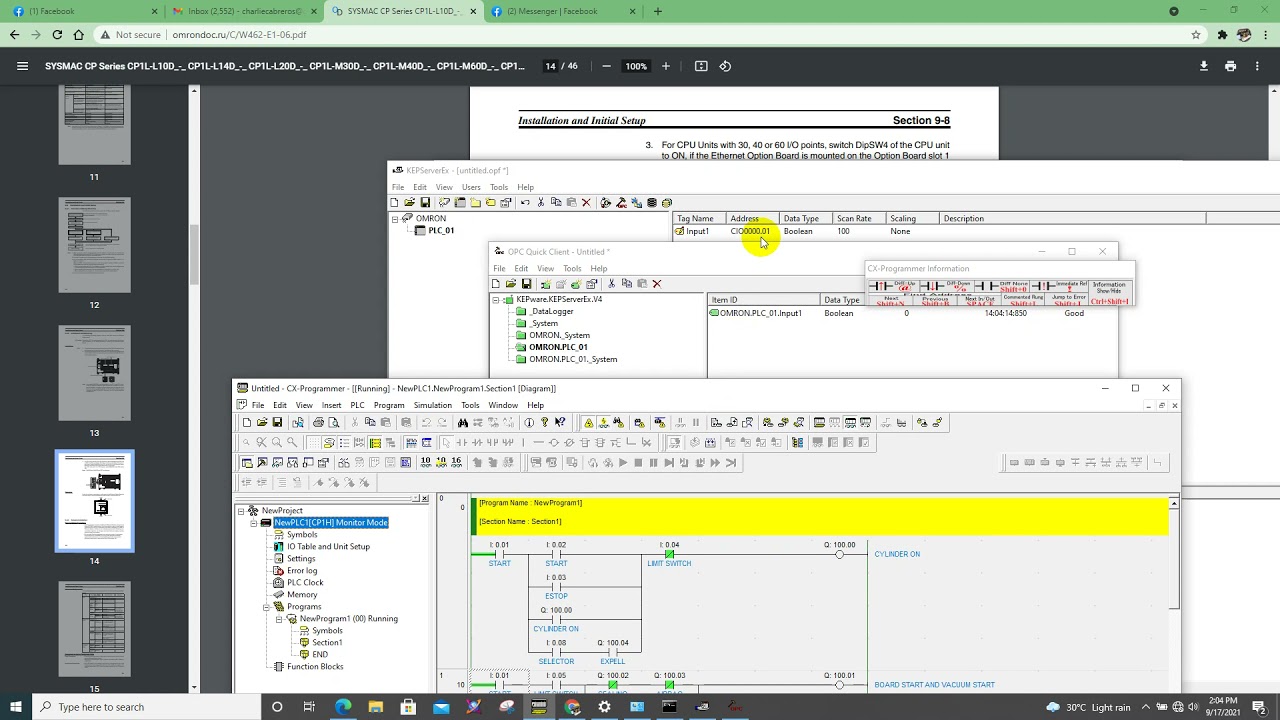
Task: Click Find binoculars icon in CX-Programmer toolbar
Action: coord(462,423)
